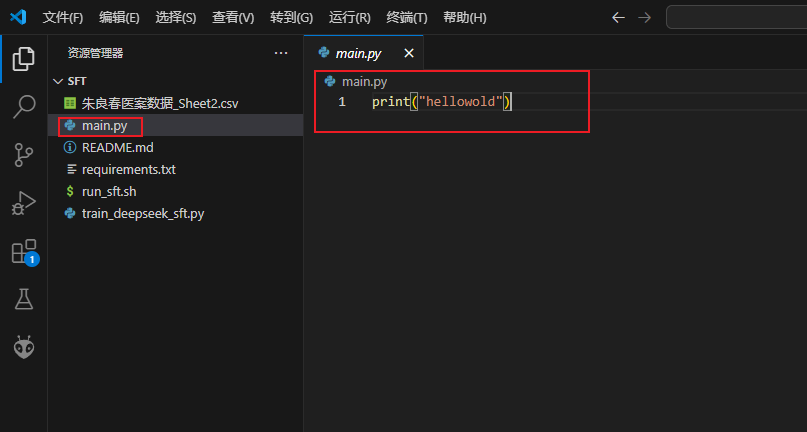Open 朱良春医案数据_Sheet2.csv file
Screen dimensions: 807x432
coord(176,103)
